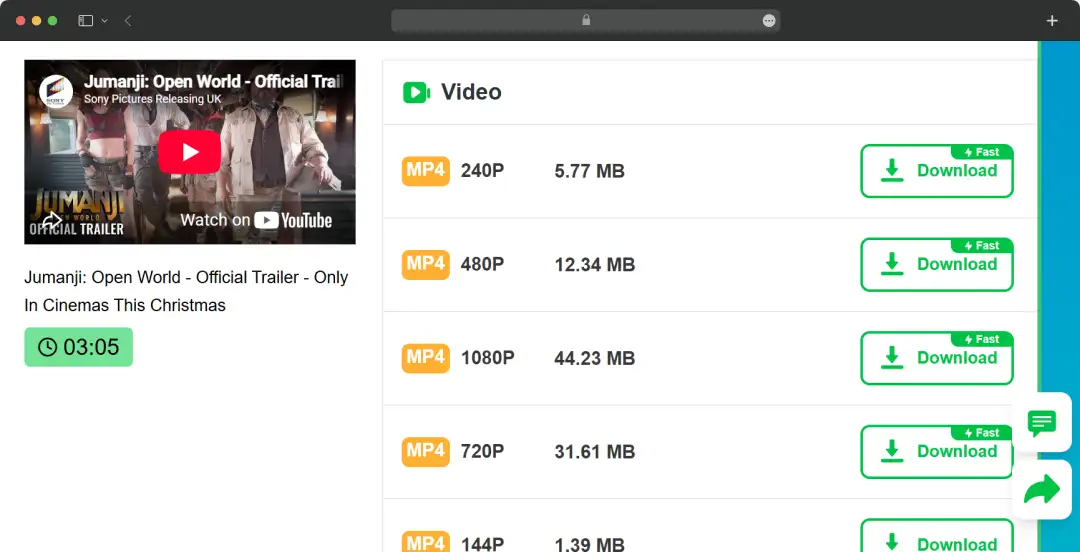The image size is (1080, 552).
Task: Click the lock icon in address bar
Action: (x=586, y=21)
